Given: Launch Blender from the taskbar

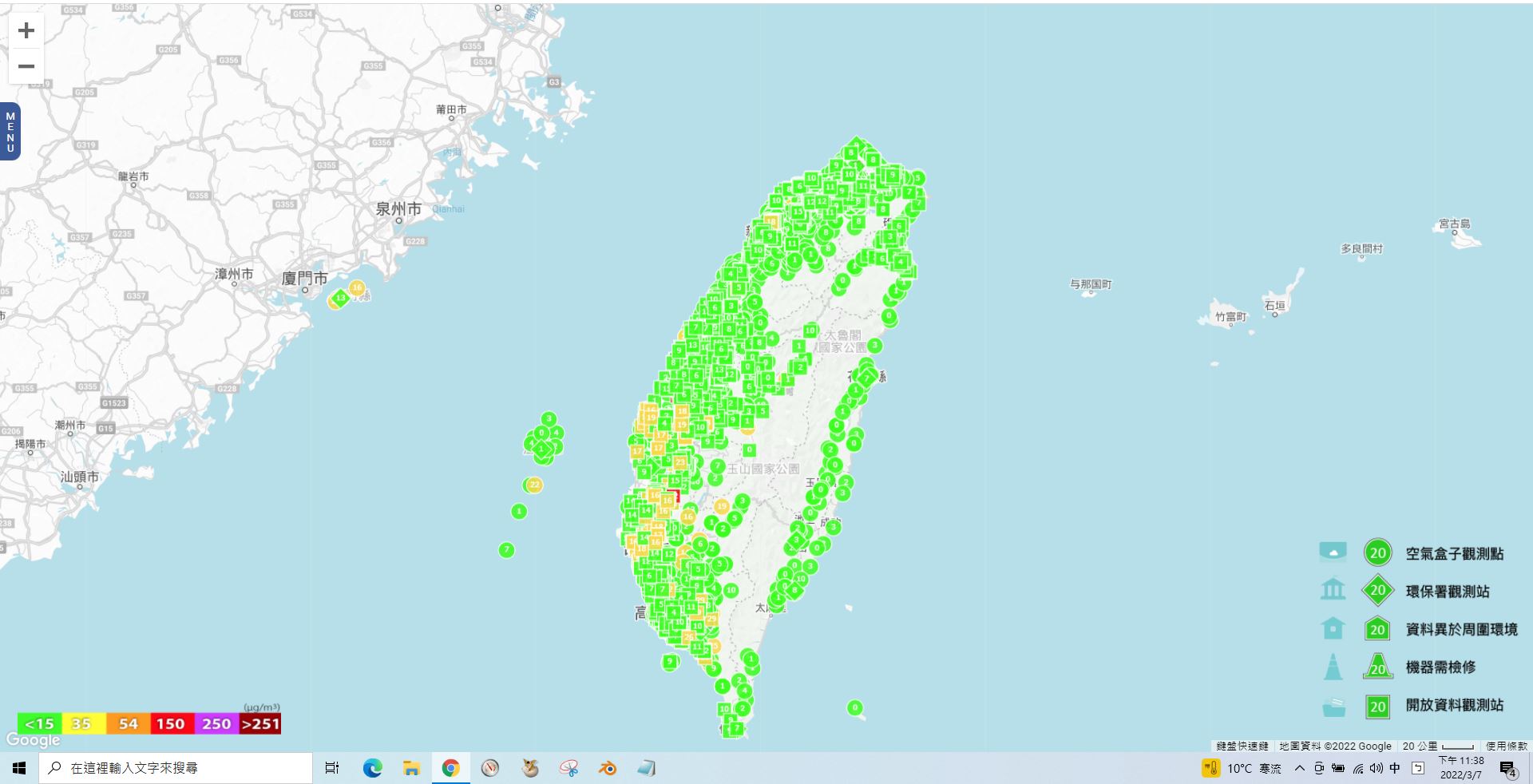Looking at the screenshot, I should [608, 768].
